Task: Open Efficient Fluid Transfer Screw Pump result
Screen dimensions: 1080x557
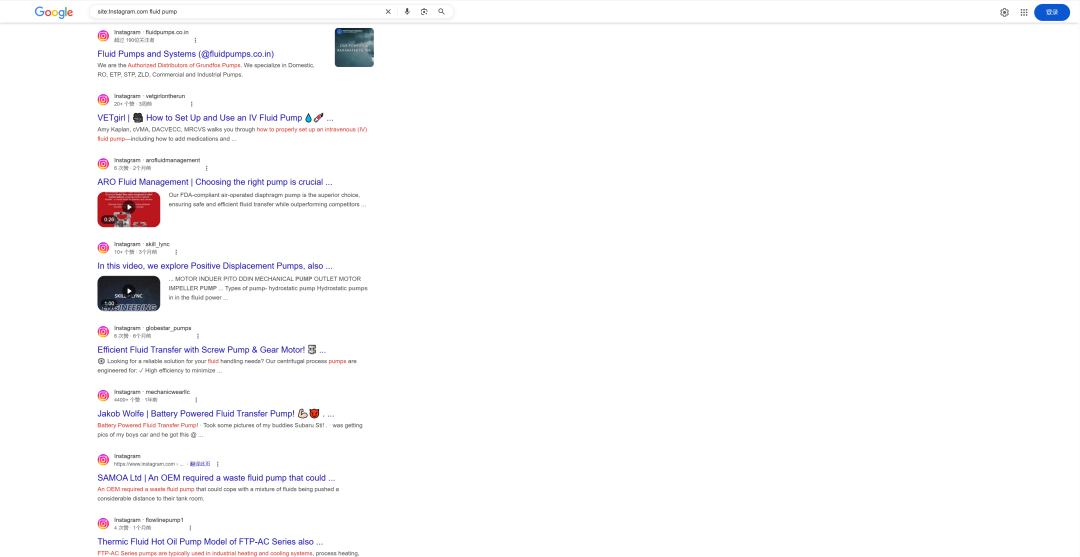Action: (x=211, y=350)
